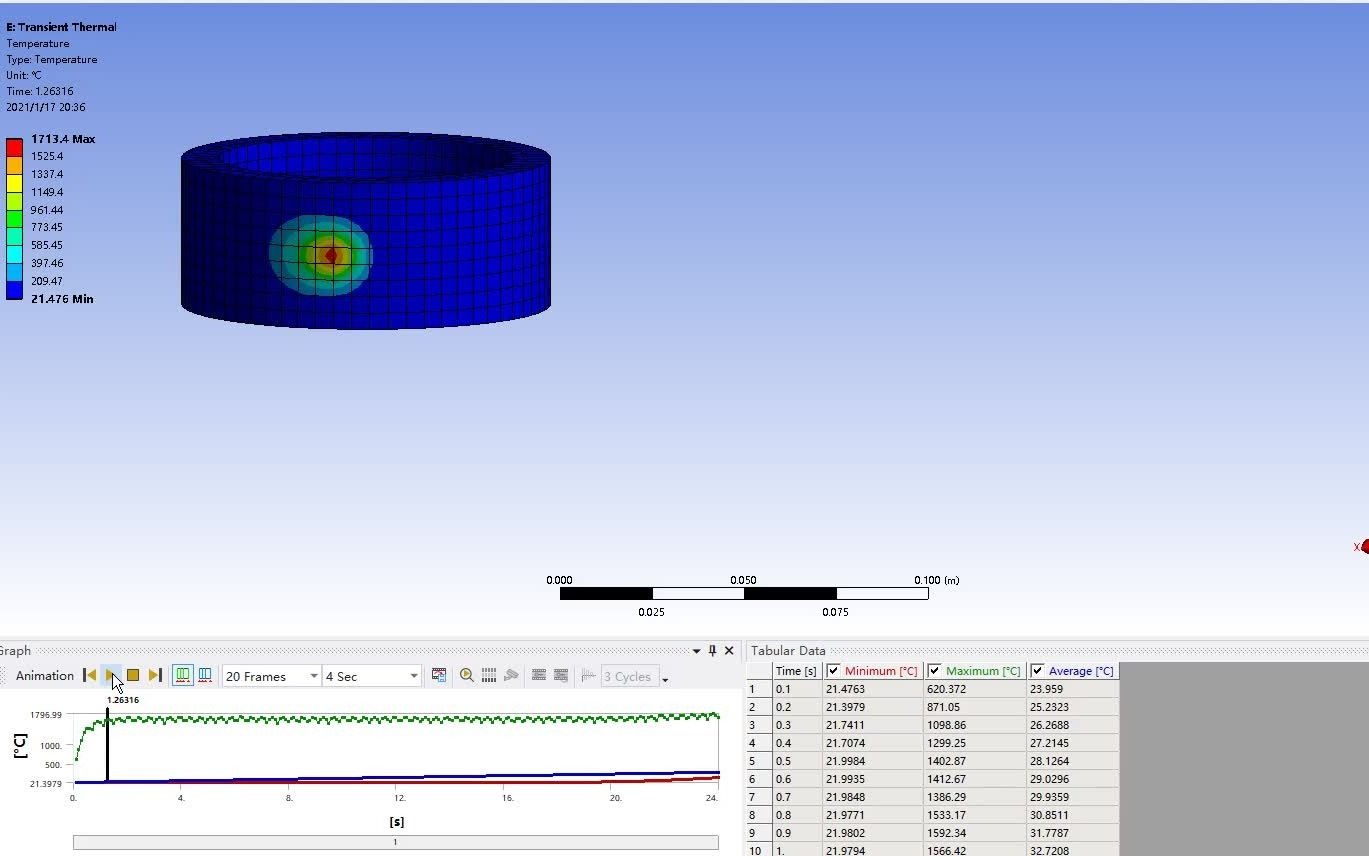Image resolution: width=1369 pixels, height=856 pixels.
Task: Select the minimum value 21.4763 cell
Action: click(873, 689)
